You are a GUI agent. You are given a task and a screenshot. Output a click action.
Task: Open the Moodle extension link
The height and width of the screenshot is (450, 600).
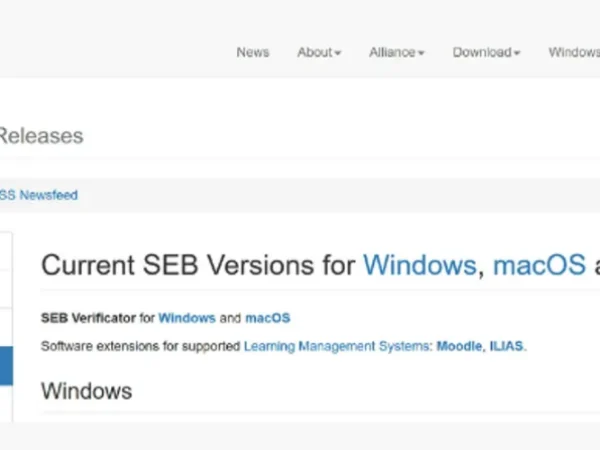[x=459, y=346]
